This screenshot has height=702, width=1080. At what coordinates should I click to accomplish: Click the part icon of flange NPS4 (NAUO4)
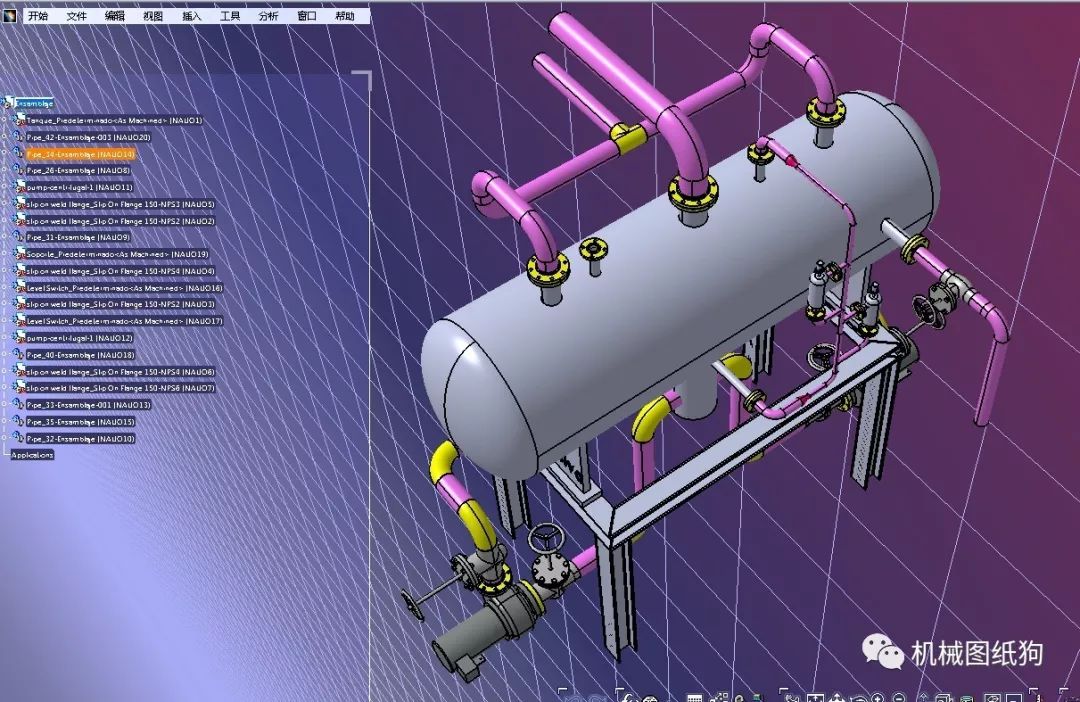click(19, 271)
